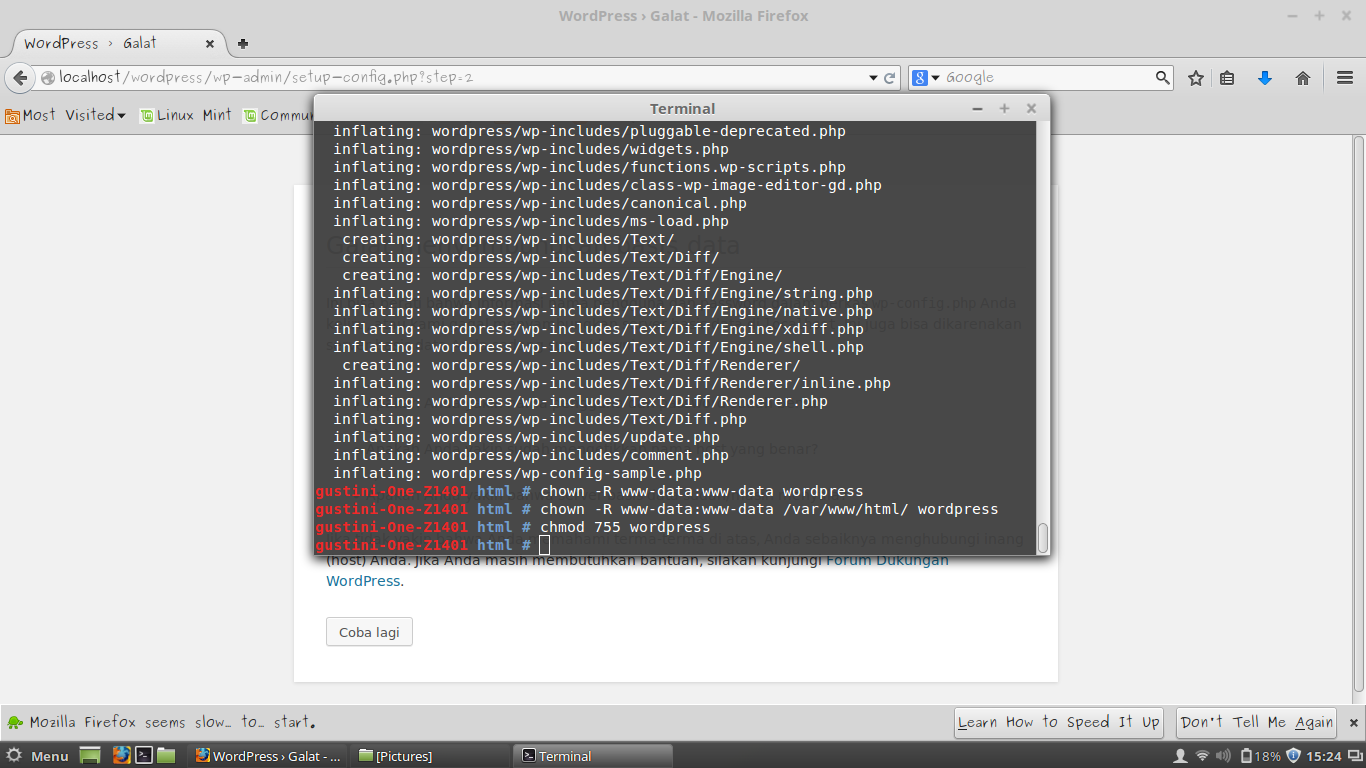Click the Coba lagi button

click(369, 632)
